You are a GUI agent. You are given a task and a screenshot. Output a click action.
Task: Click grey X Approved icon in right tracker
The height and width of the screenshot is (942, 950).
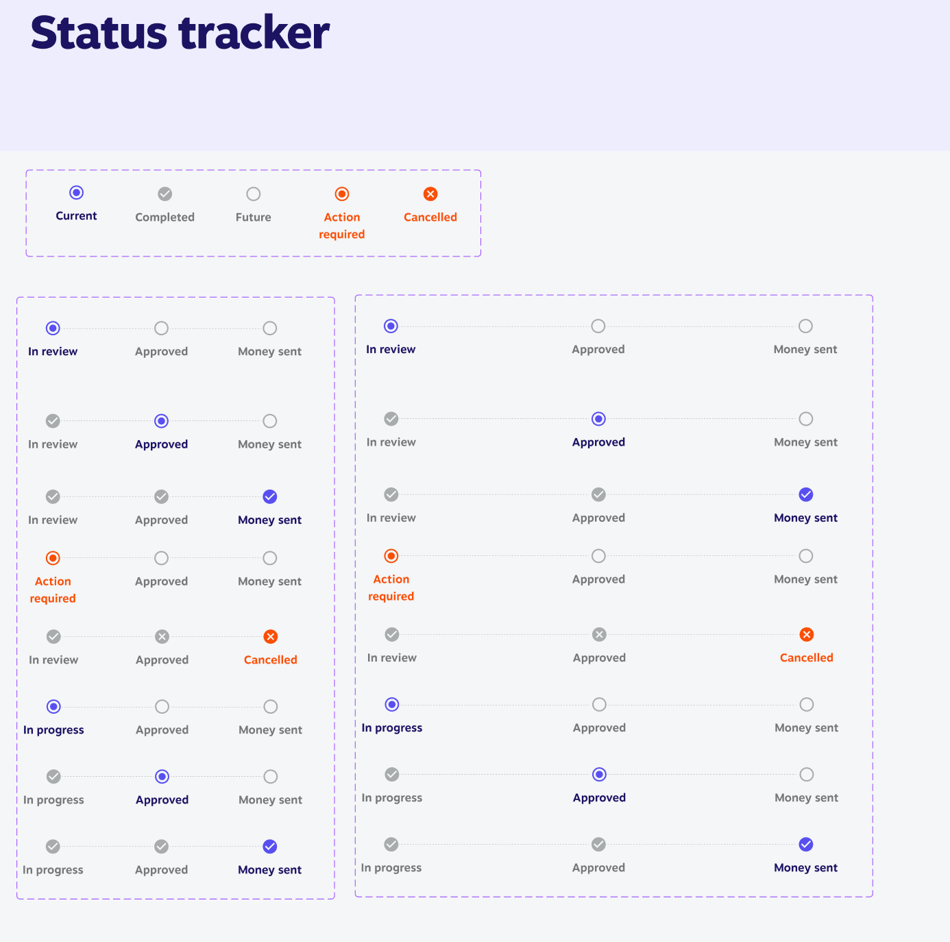click(599, 635)
